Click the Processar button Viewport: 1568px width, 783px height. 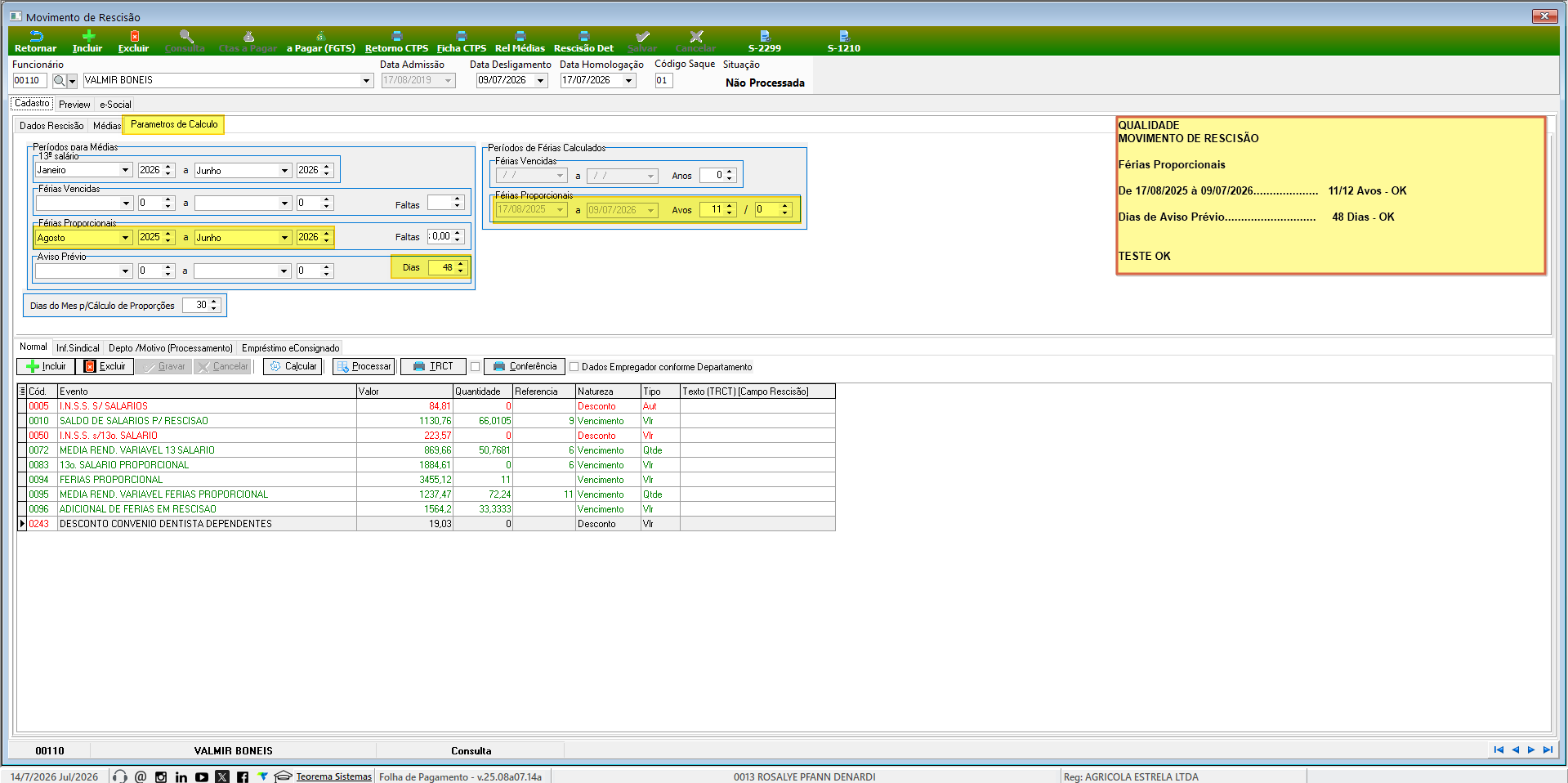[364, 366]
